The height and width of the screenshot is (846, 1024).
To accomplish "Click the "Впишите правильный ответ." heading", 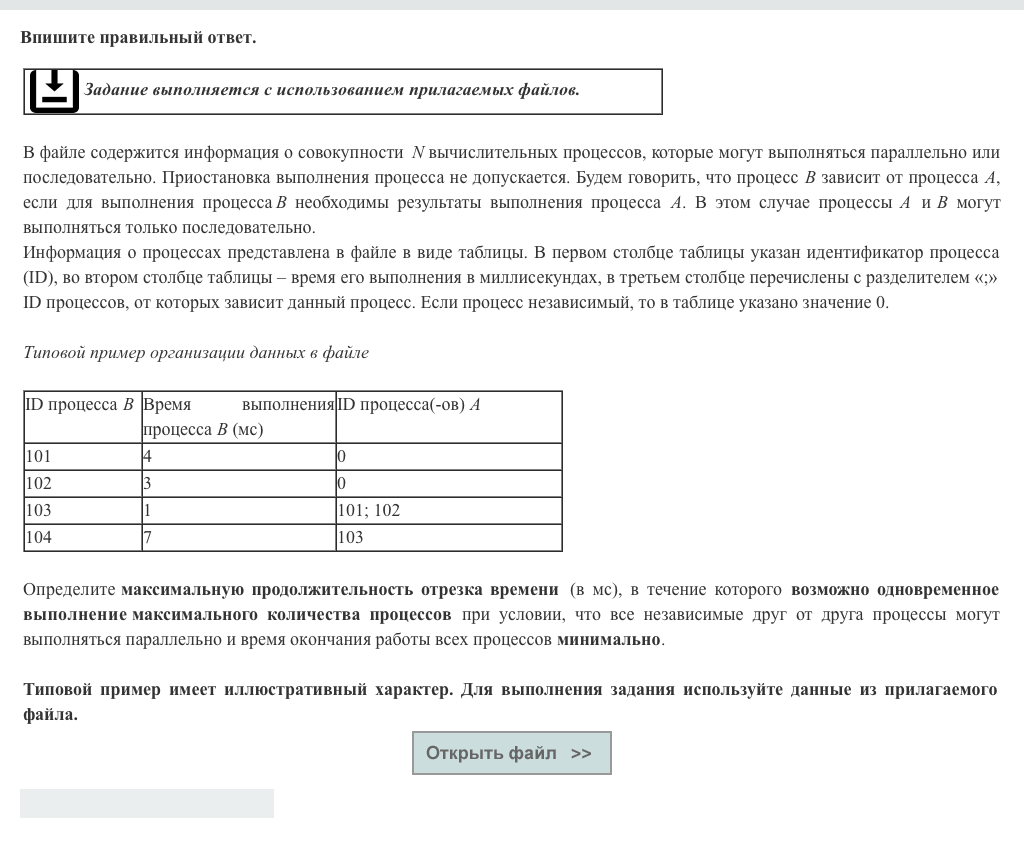I will 138,38.
